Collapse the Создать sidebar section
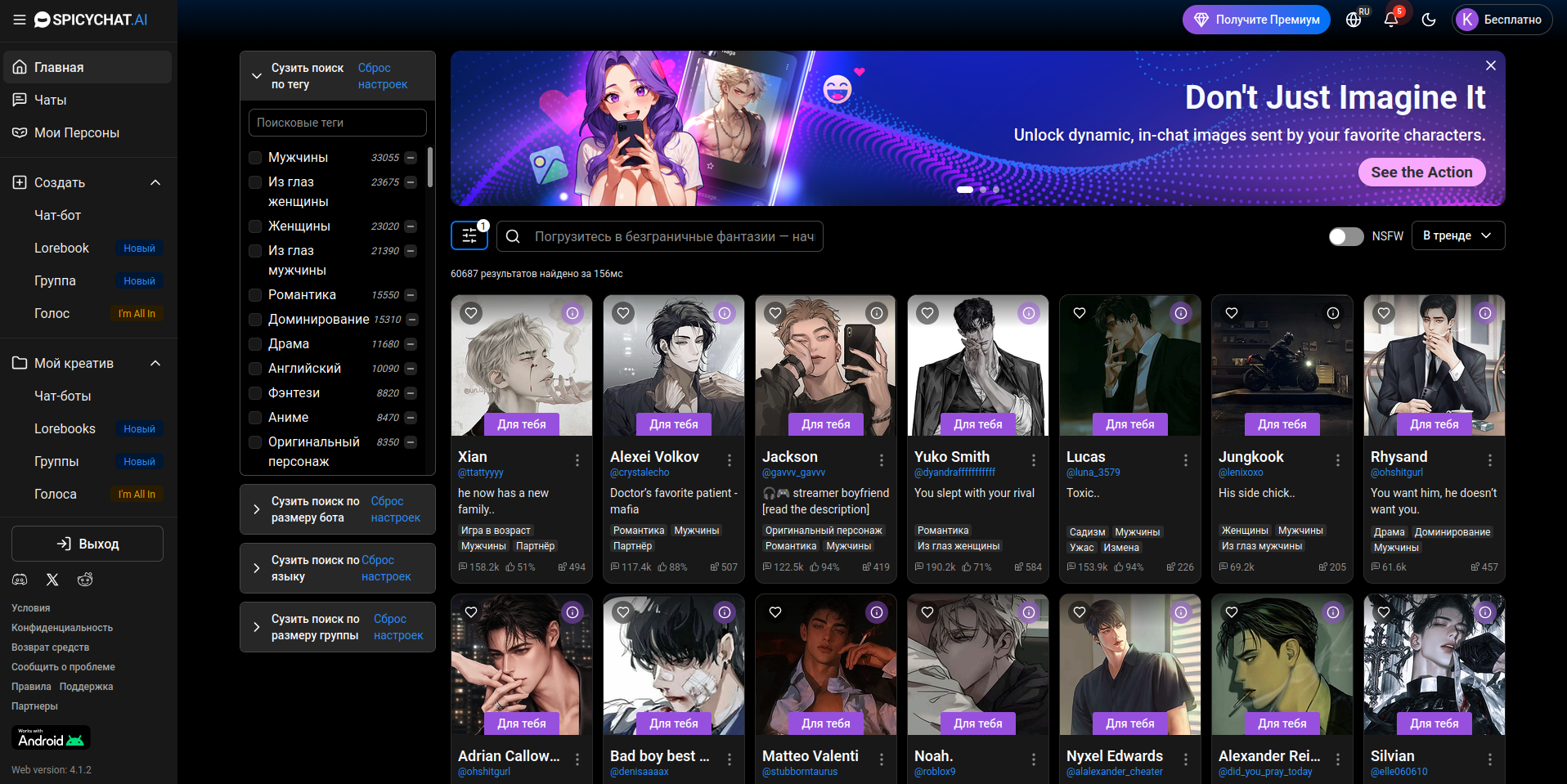The width and height of the screenshot is (1567, 784). click(155, 182)
